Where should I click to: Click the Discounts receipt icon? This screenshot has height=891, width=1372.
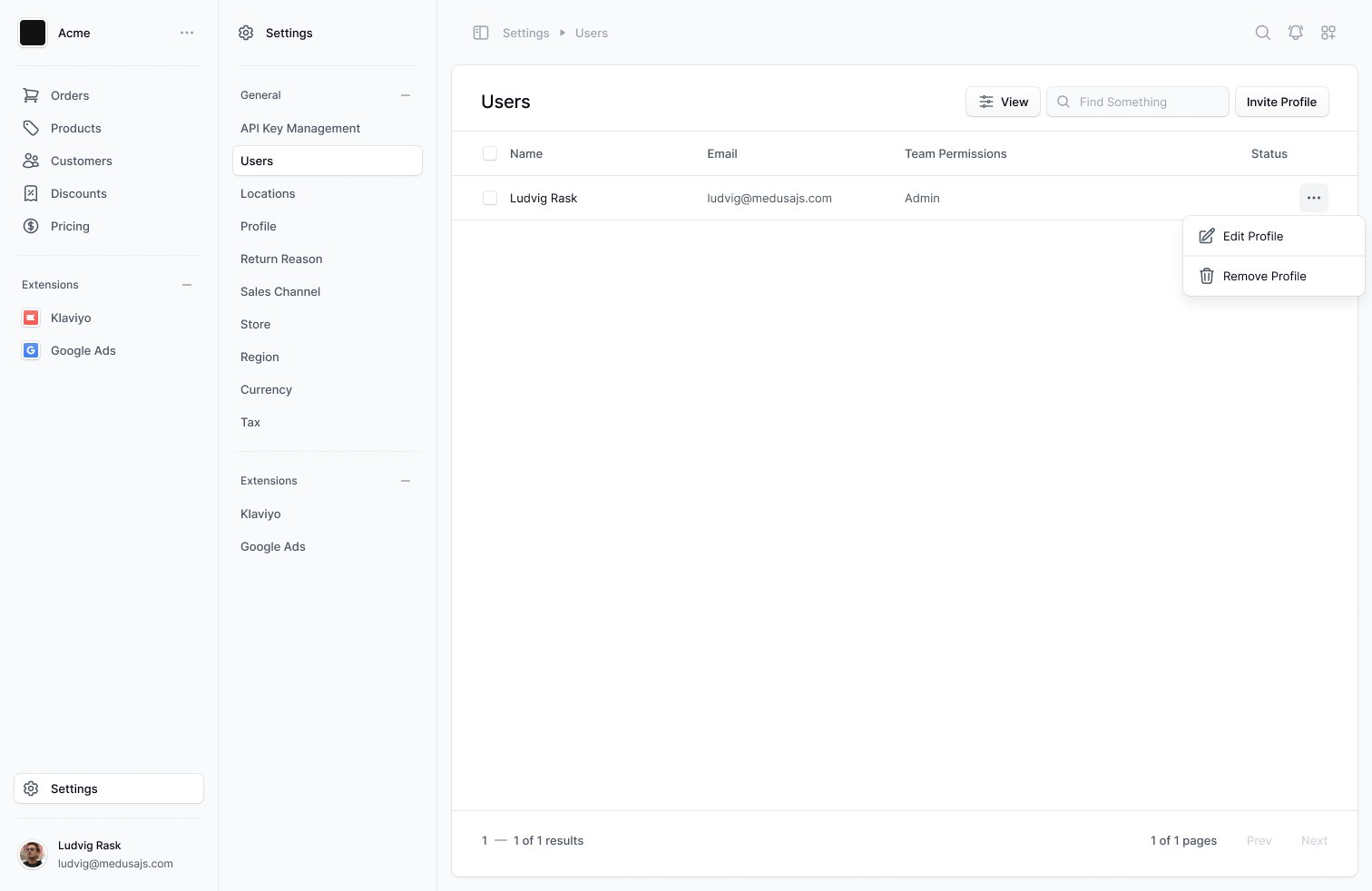click(x=31, y=193)
